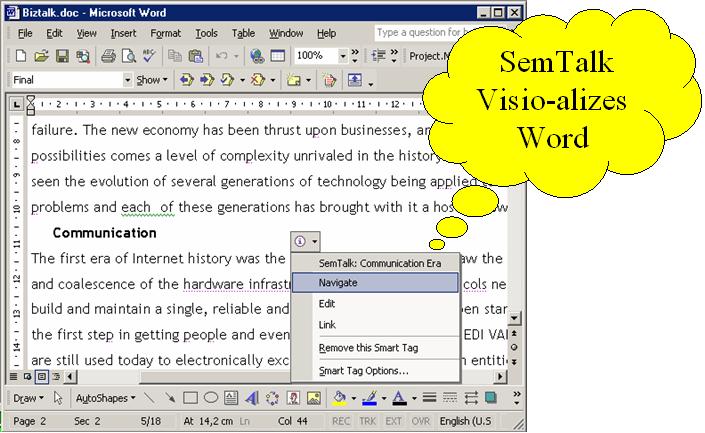The width and height of the screenshot is (705, 433).
Task: Open a file with the folder icon
Action: [x=41, y=56]
